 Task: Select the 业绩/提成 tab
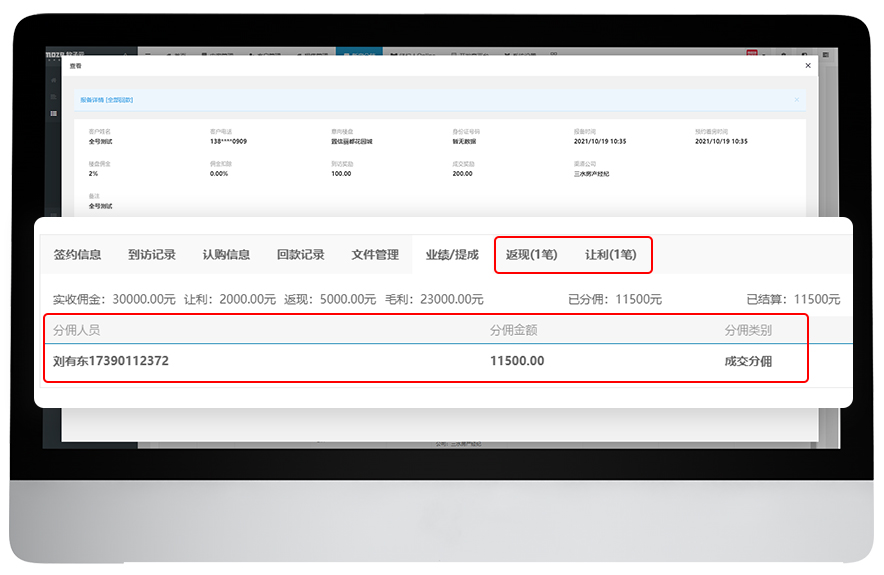452,255
